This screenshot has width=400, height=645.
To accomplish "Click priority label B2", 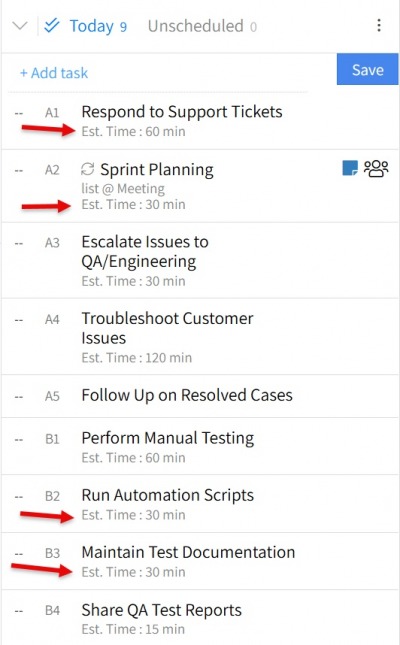I will 52,496.
